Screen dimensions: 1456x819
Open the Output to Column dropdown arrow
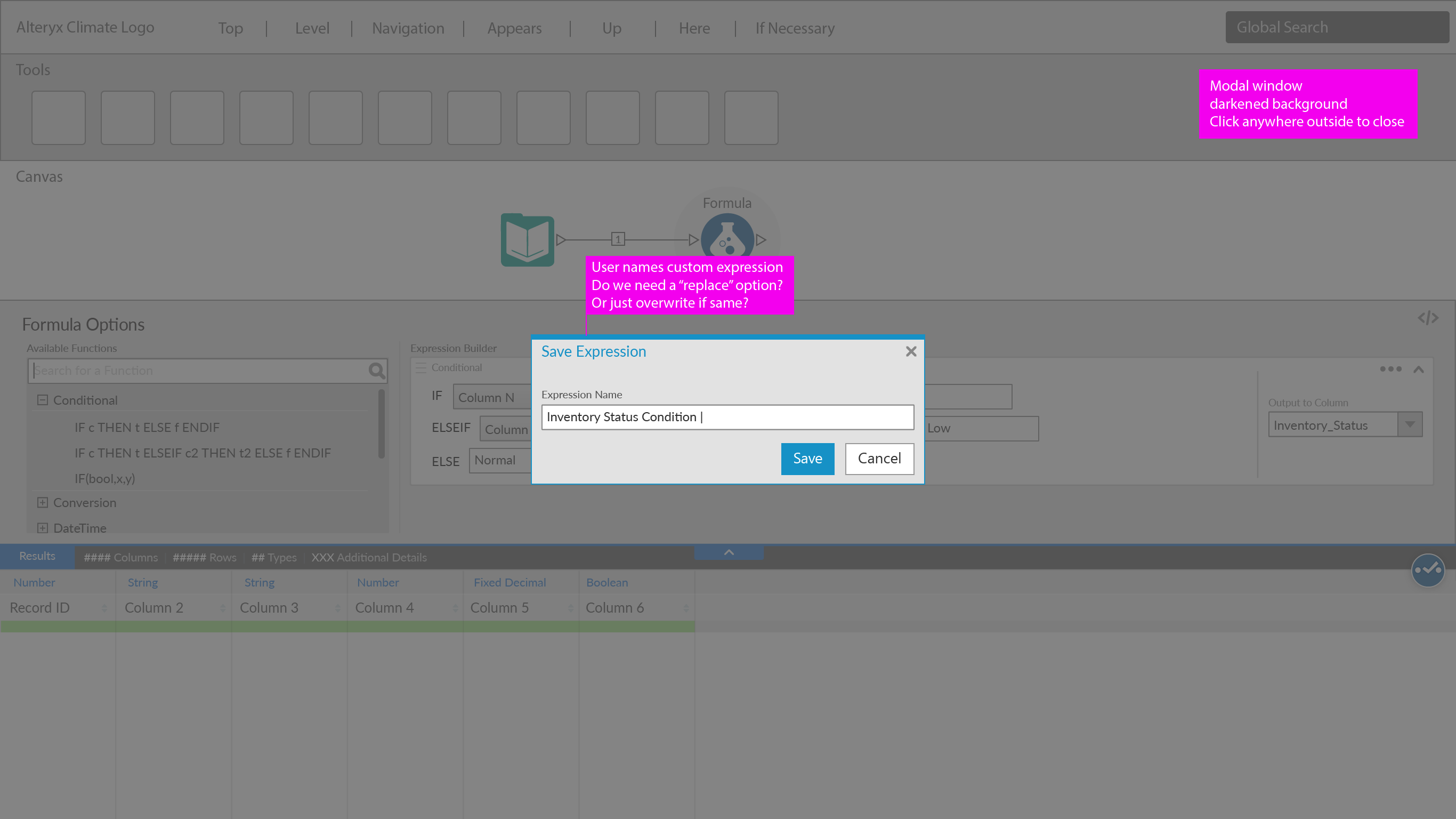[x=1410, y=425]
